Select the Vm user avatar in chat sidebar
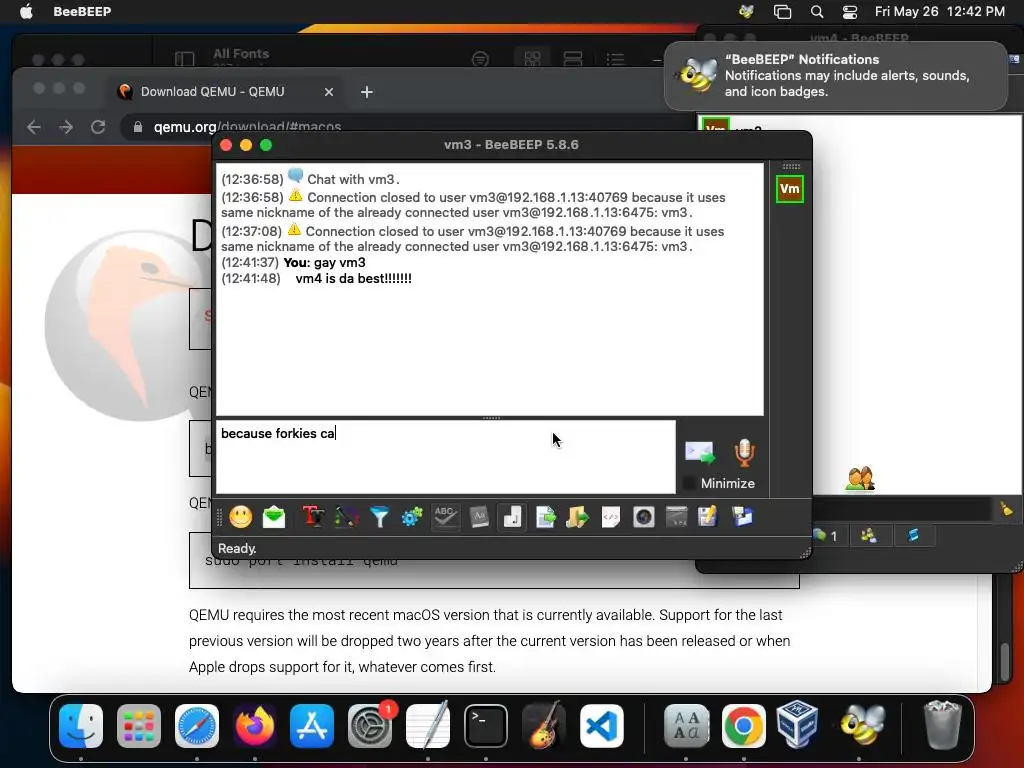 click(790, 189)
